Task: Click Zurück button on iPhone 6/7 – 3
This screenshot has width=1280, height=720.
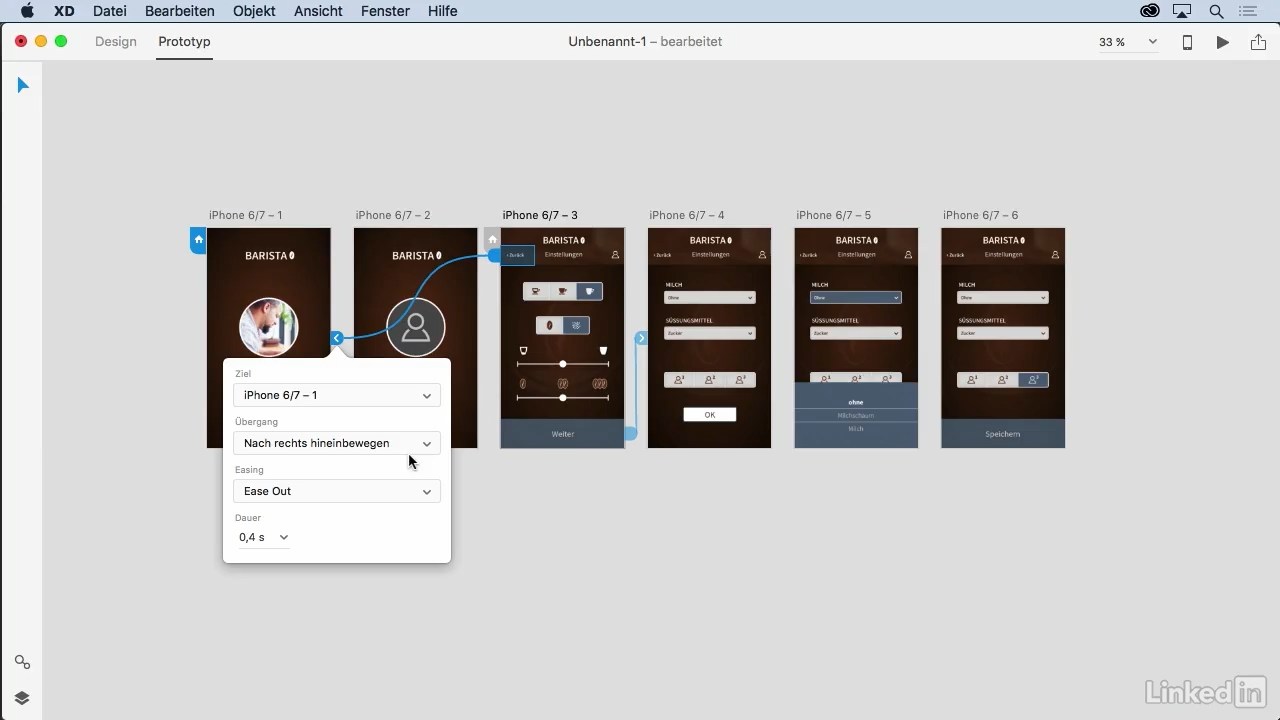Action: pos(518,255)
